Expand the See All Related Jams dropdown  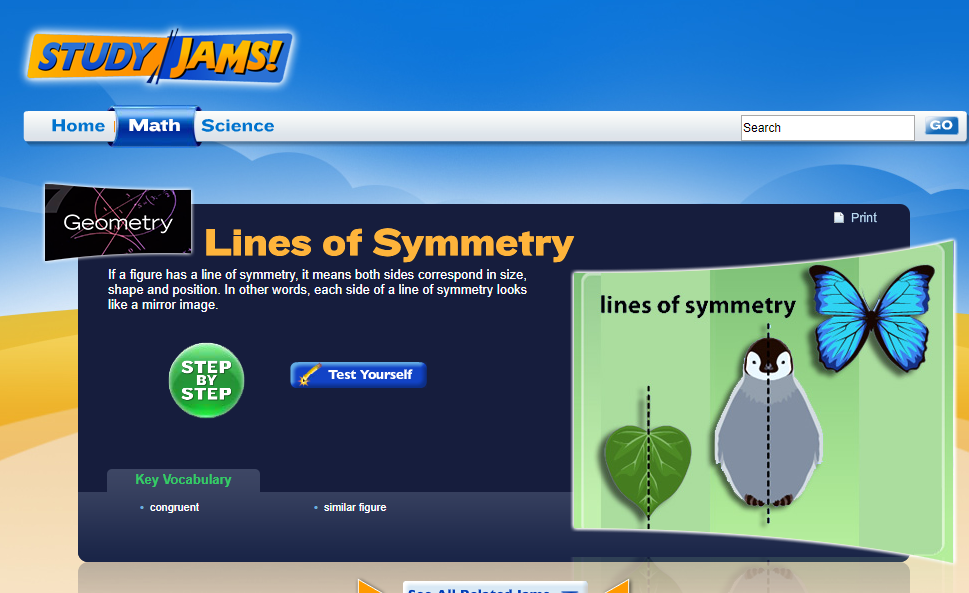[494, 589]
